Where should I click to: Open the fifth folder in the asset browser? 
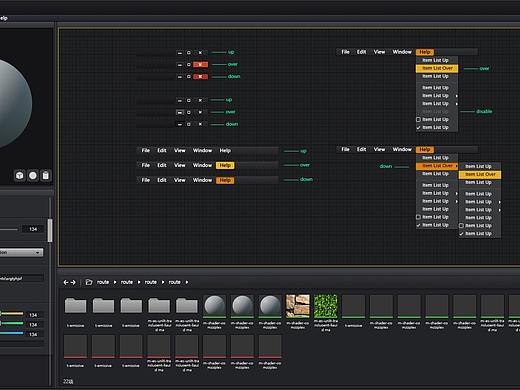pos(187,306)
